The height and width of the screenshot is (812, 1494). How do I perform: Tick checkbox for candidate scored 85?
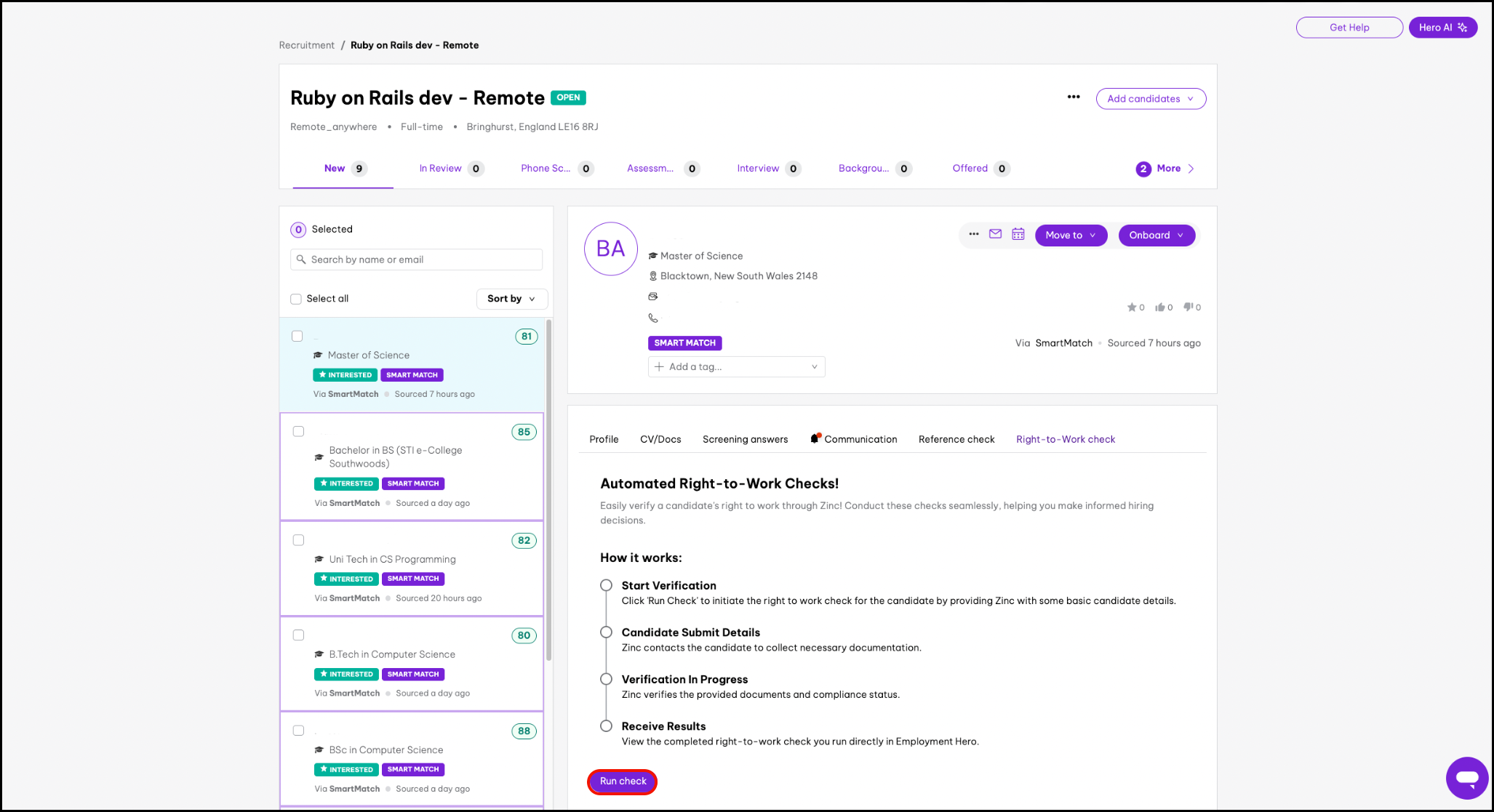[298, 431]
